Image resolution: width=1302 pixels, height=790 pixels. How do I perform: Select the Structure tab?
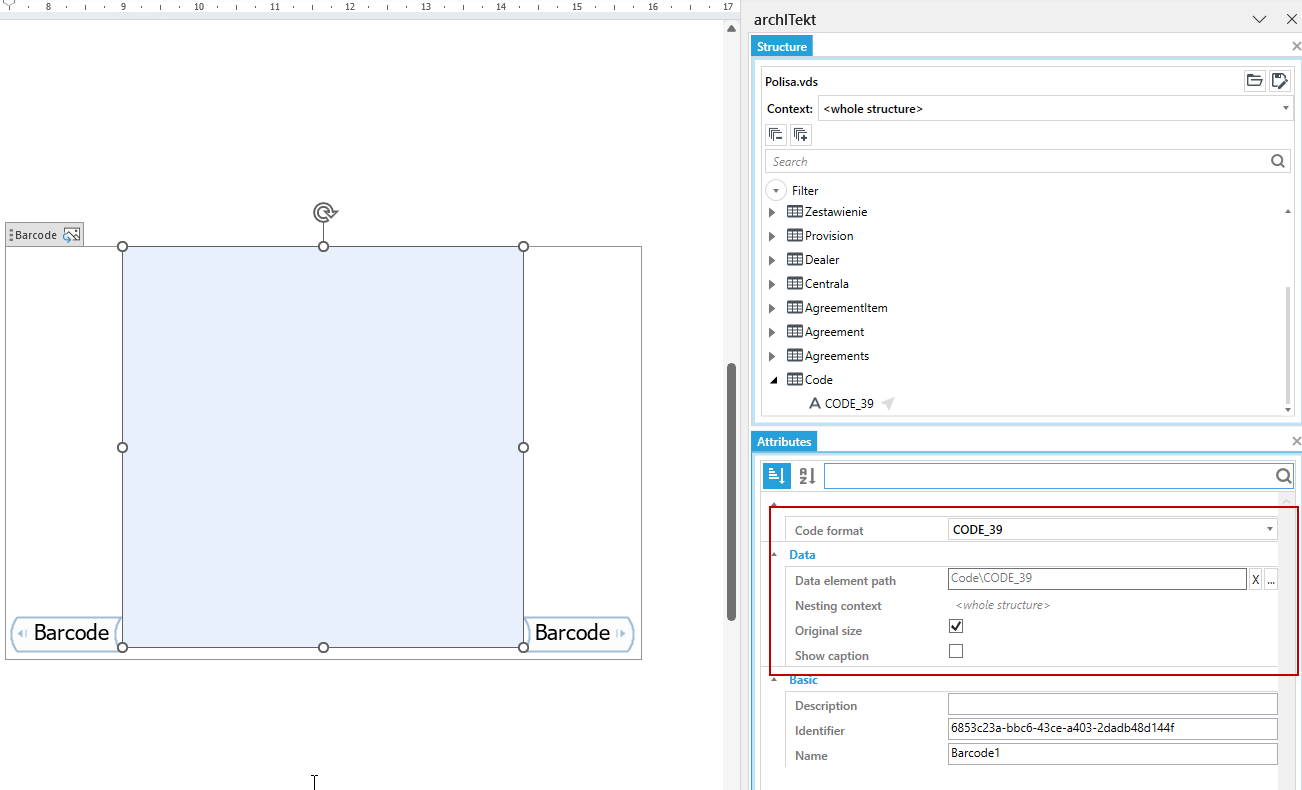click(x=781, y=46)
